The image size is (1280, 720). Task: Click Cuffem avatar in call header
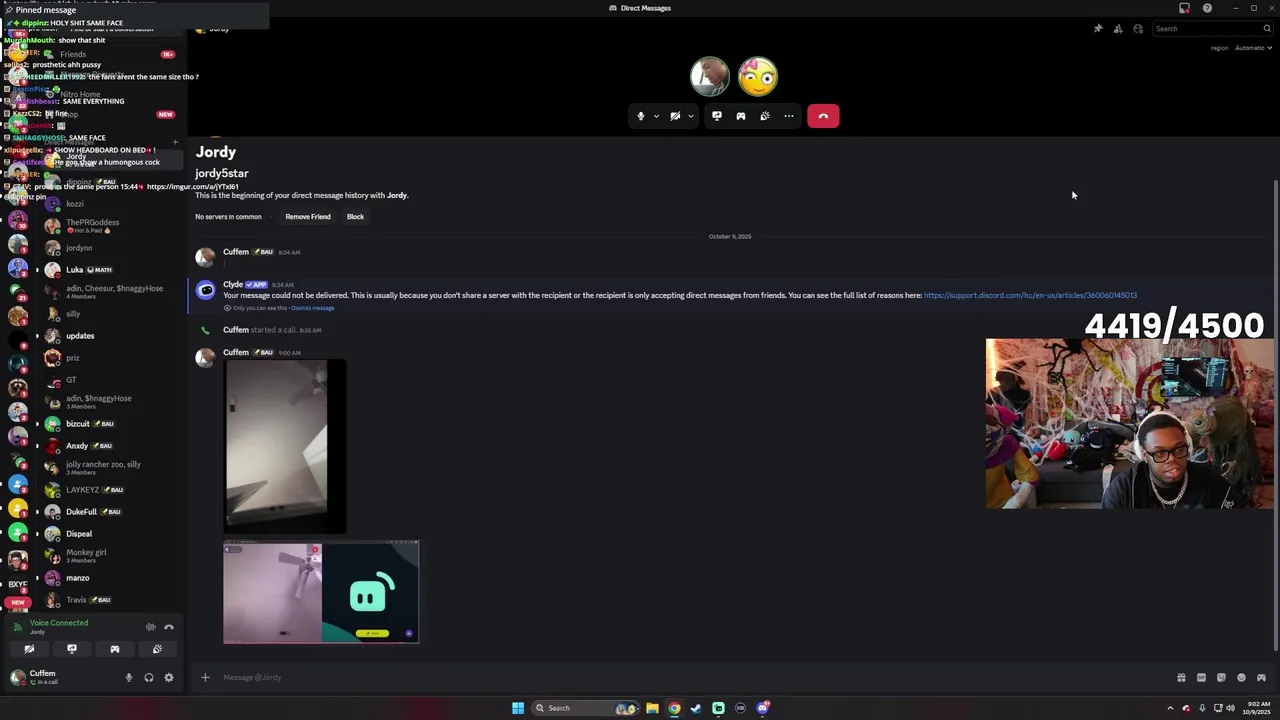(x=710, y=76)
